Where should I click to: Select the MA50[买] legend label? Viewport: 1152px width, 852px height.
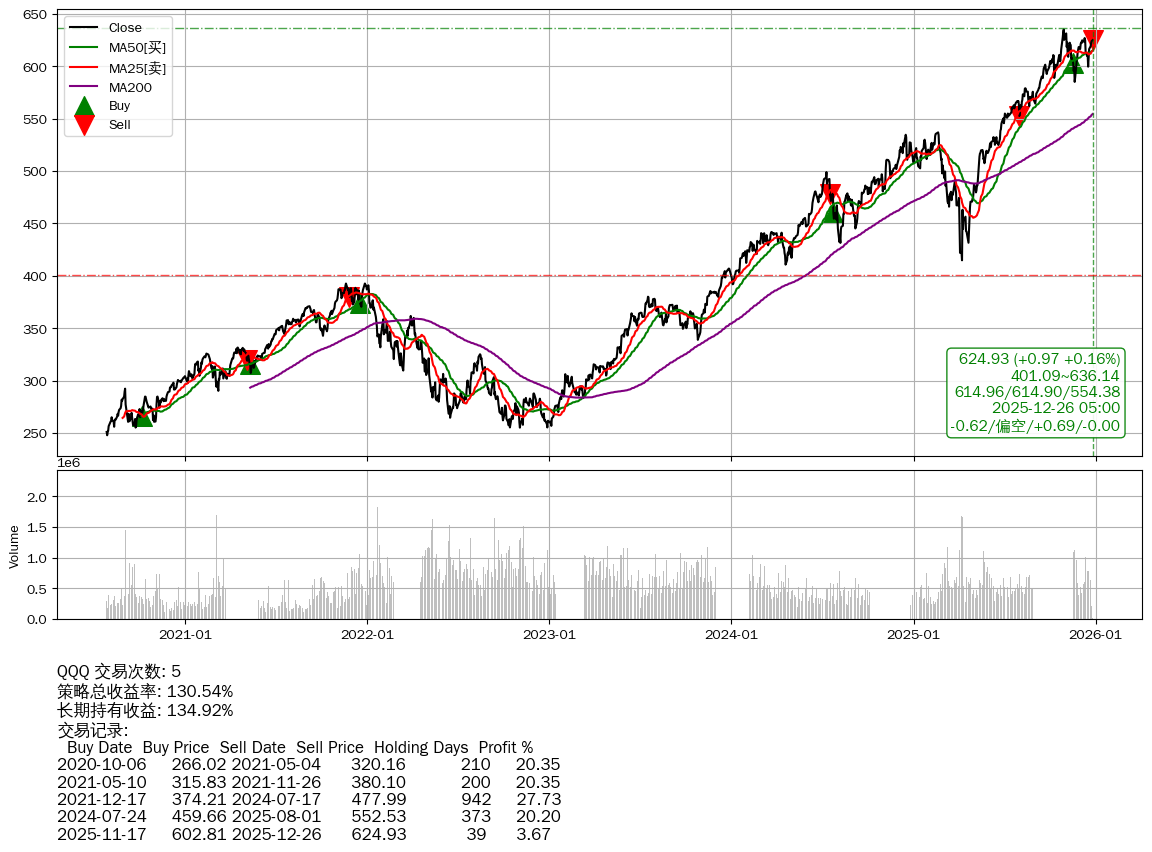137,48
